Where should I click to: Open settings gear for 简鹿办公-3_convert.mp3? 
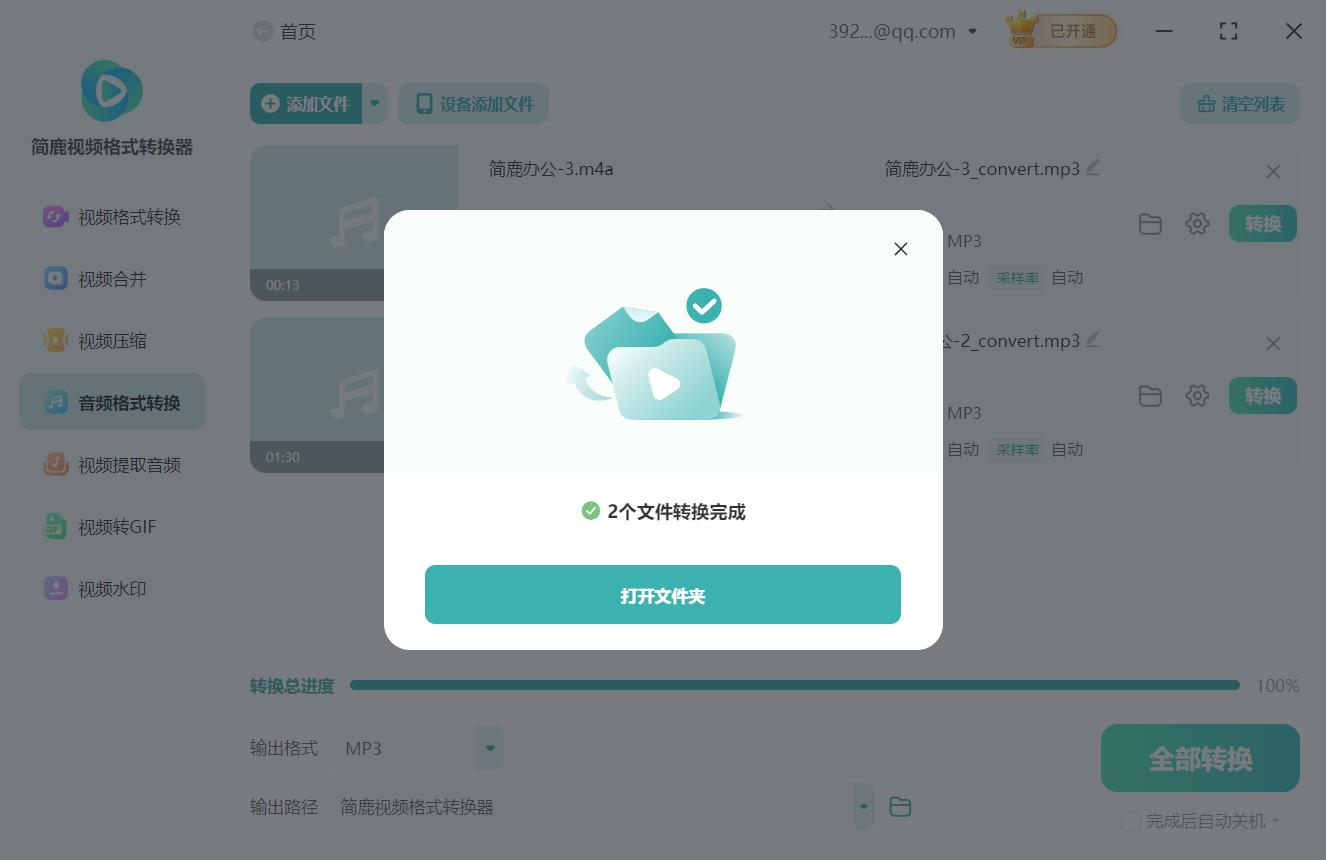[1197, 224]
